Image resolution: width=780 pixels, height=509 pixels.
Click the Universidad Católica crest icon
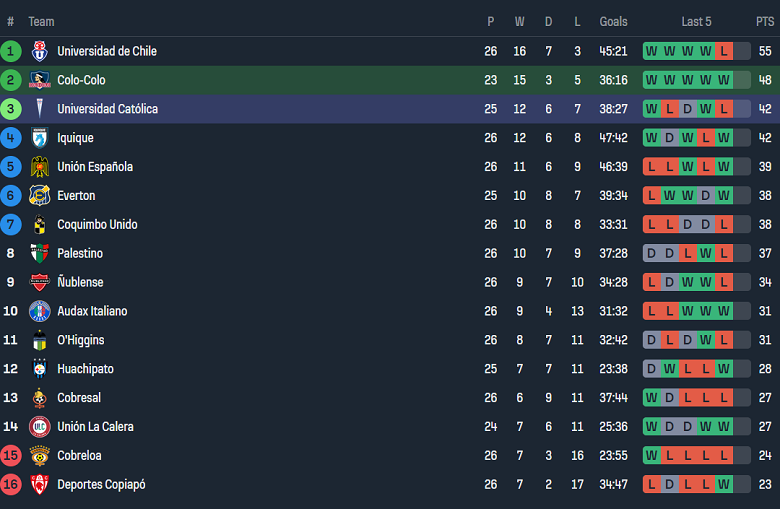[39, 109]
